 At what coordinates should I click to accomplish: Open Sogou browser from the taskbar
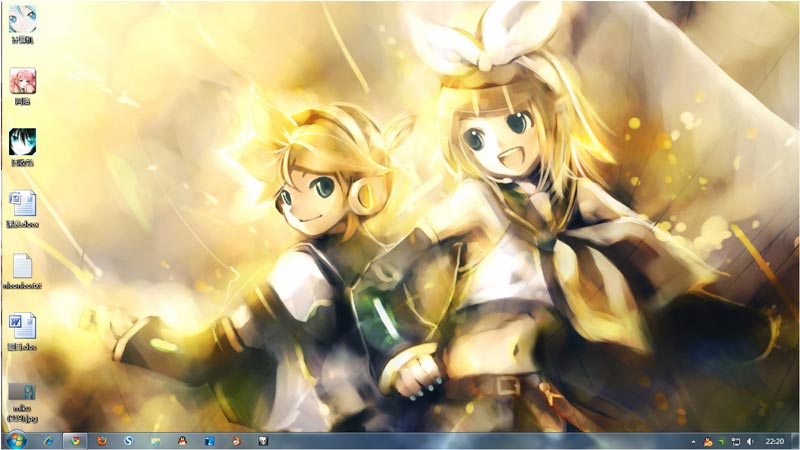(x=128, y=441)
